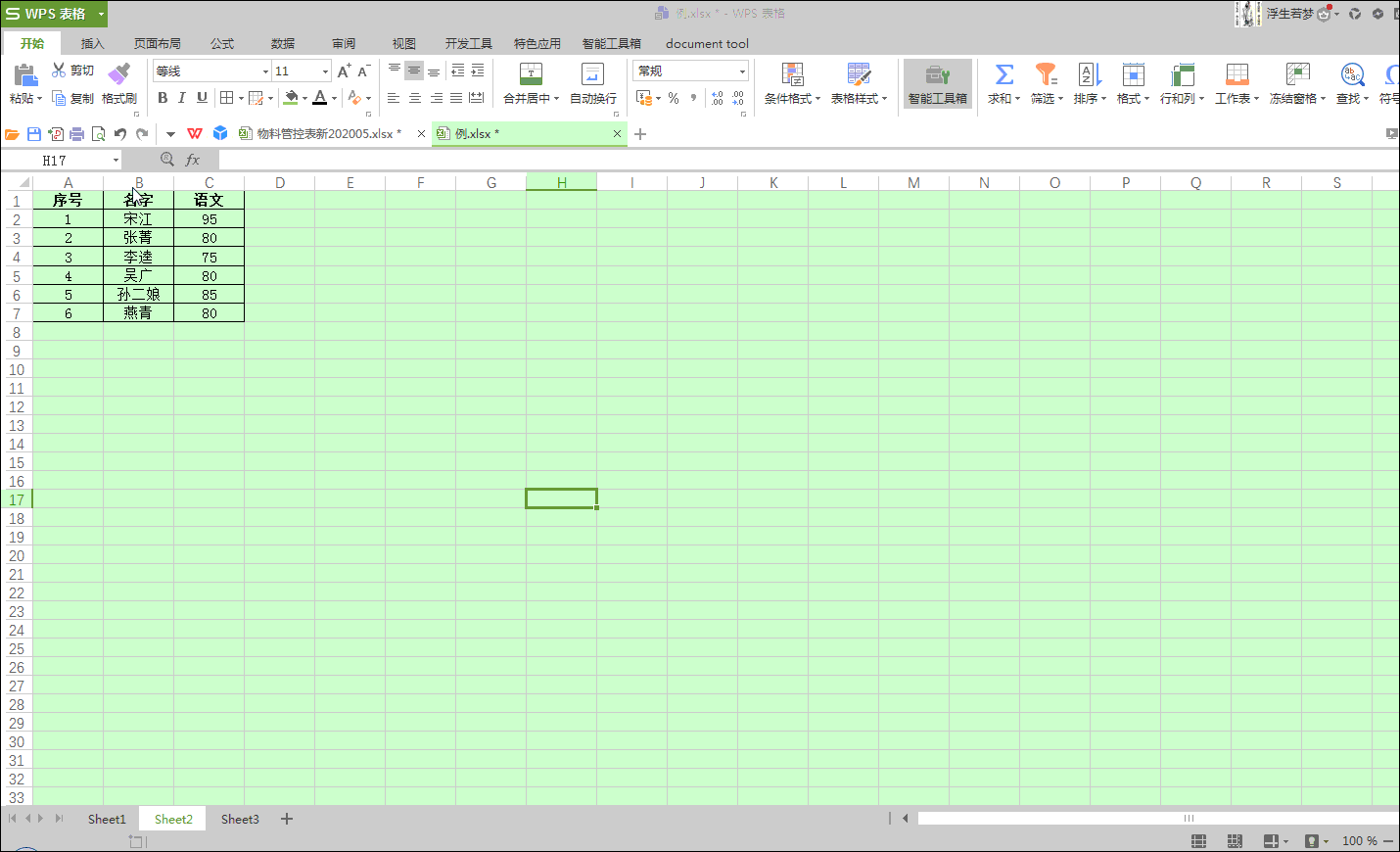Click the Select All corner button

[x=23, y=182]
